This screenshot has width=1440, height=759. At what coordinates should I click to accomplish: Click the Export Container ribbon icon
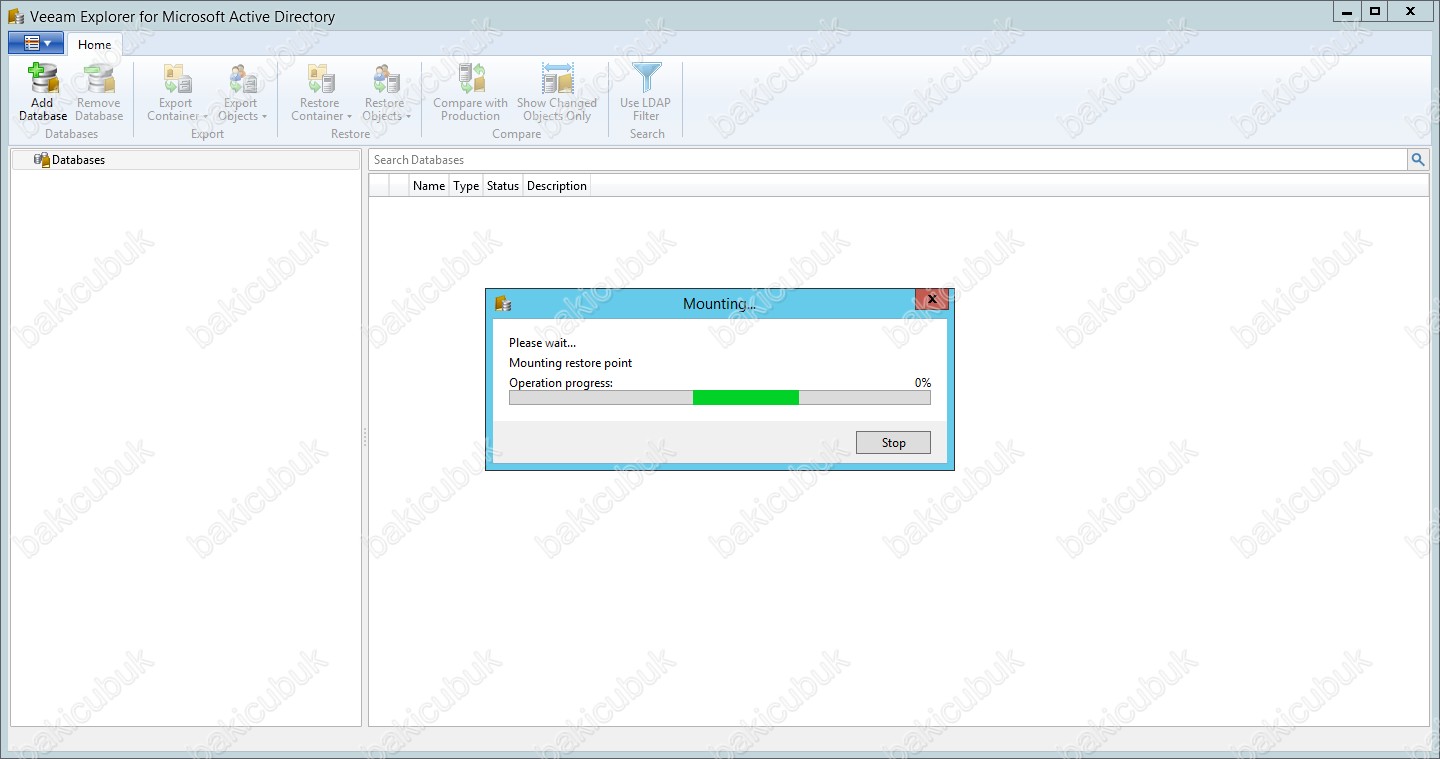(x=177, y=79)
